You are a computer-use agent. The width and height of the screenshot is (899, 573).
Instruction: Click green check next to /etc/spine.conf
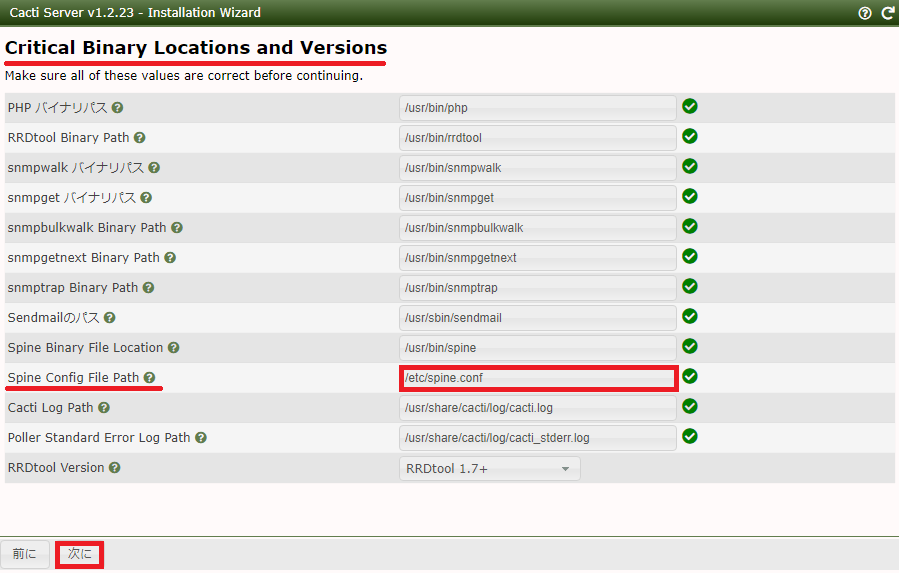(690, 376)
